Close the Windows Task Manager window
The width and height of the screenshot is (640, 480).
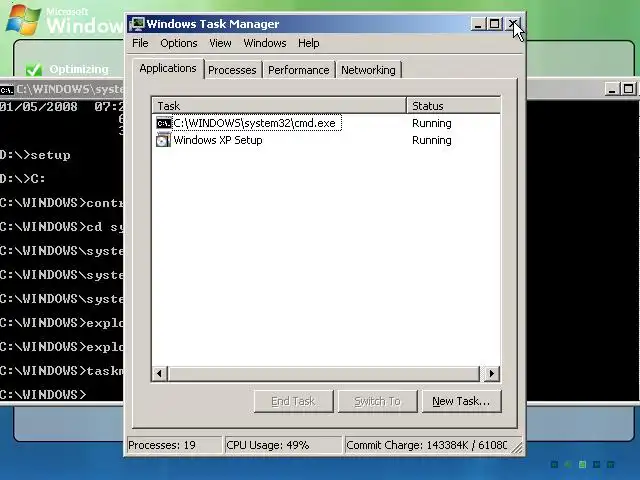(512, 24)
